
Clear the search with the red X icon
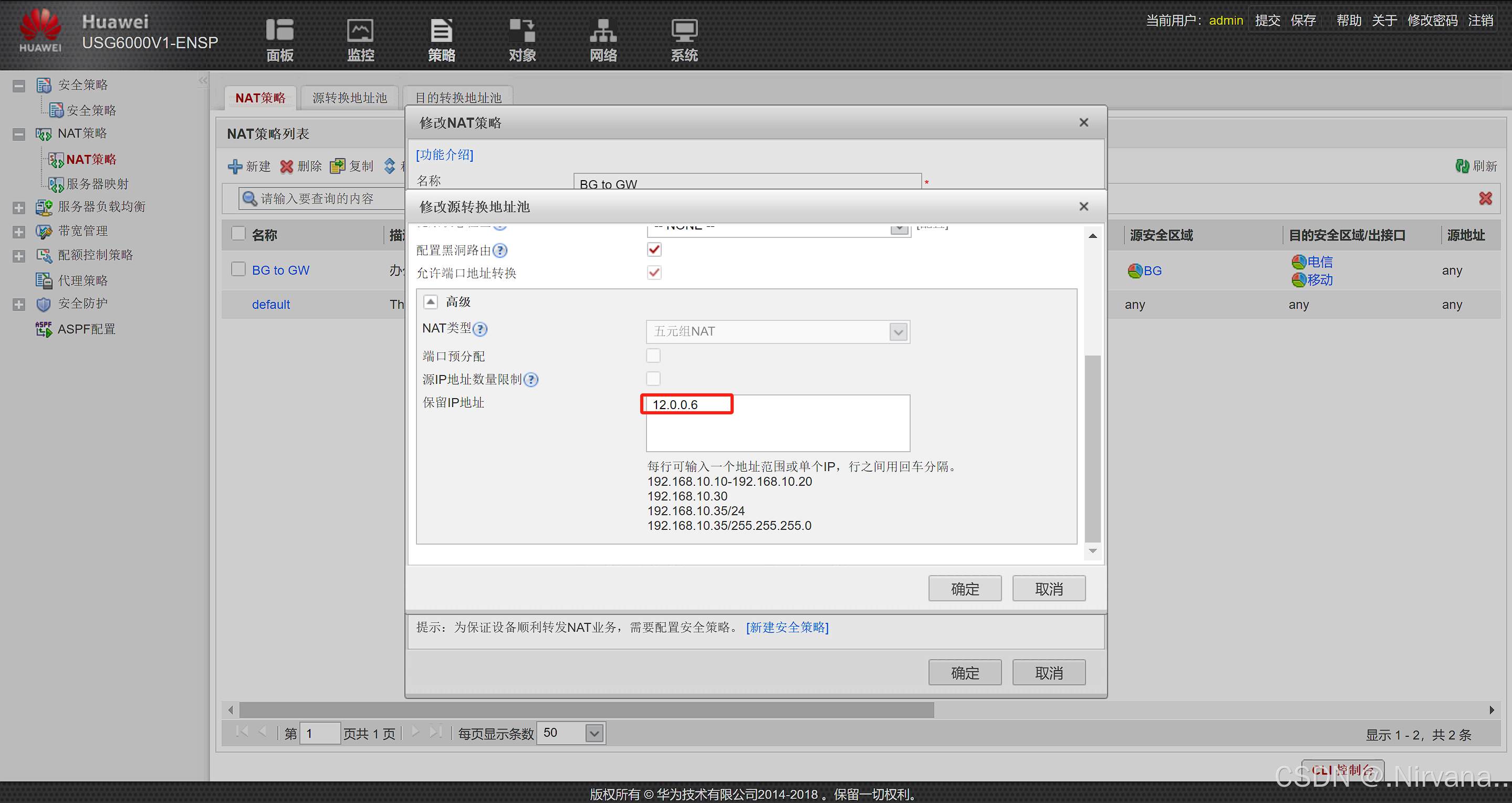point(1486,199)
